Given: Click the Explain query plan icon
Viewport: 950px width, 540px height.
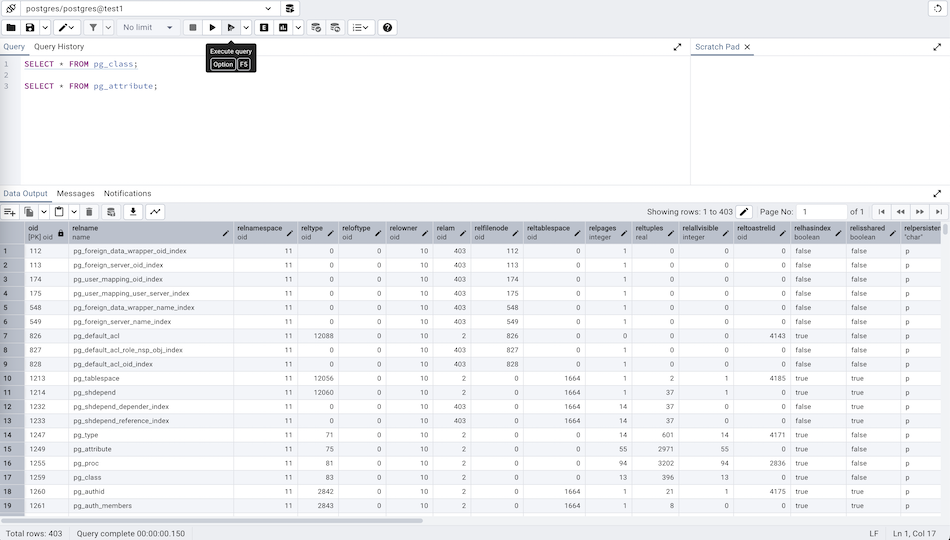Looking at the screenshot, I should click(264, 28).
